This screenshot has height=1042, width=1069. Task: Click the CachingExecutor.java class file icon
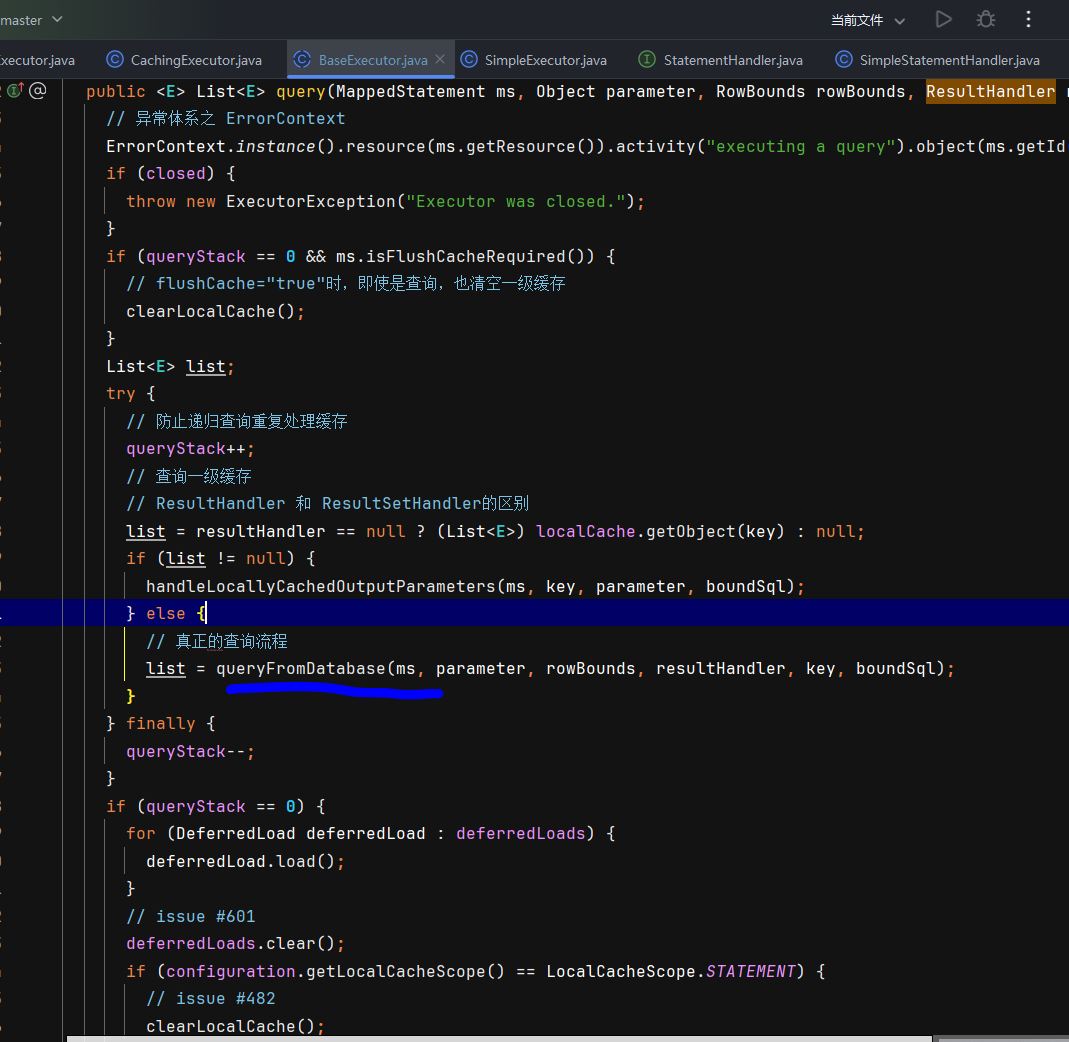(x=115, y=59)
